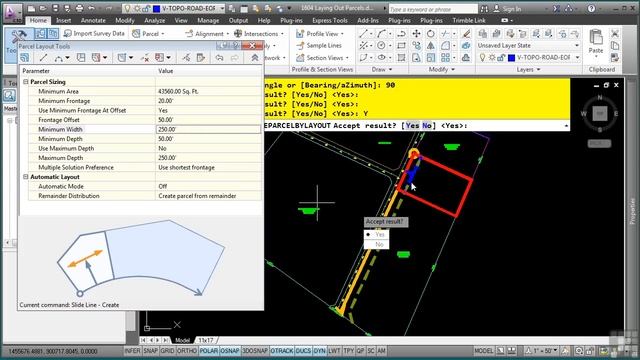
Task: Collapse the Automatic Layout section
Action: click(26, 177)
